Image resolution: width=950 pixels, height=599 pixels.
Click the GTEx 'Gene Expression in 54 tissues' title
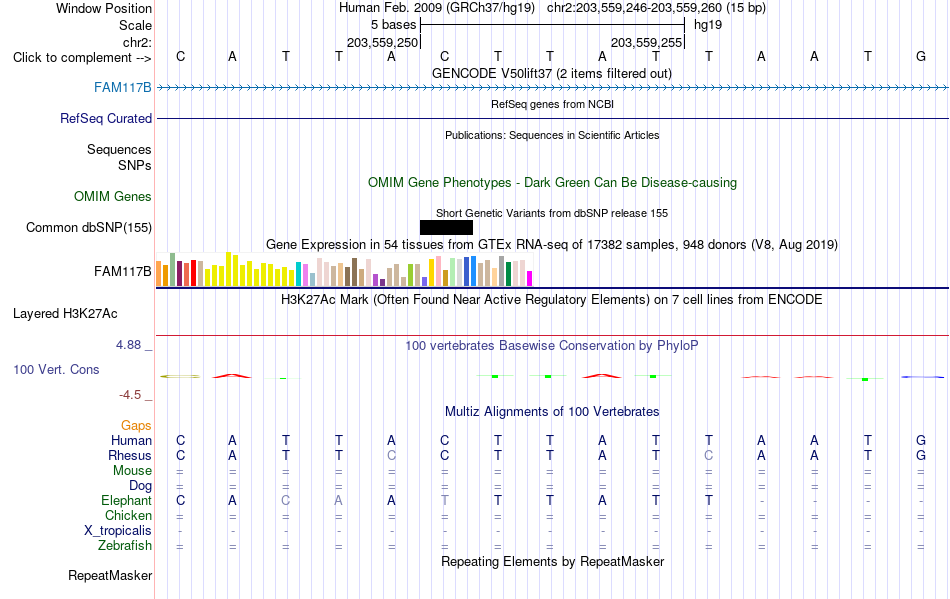552,245
